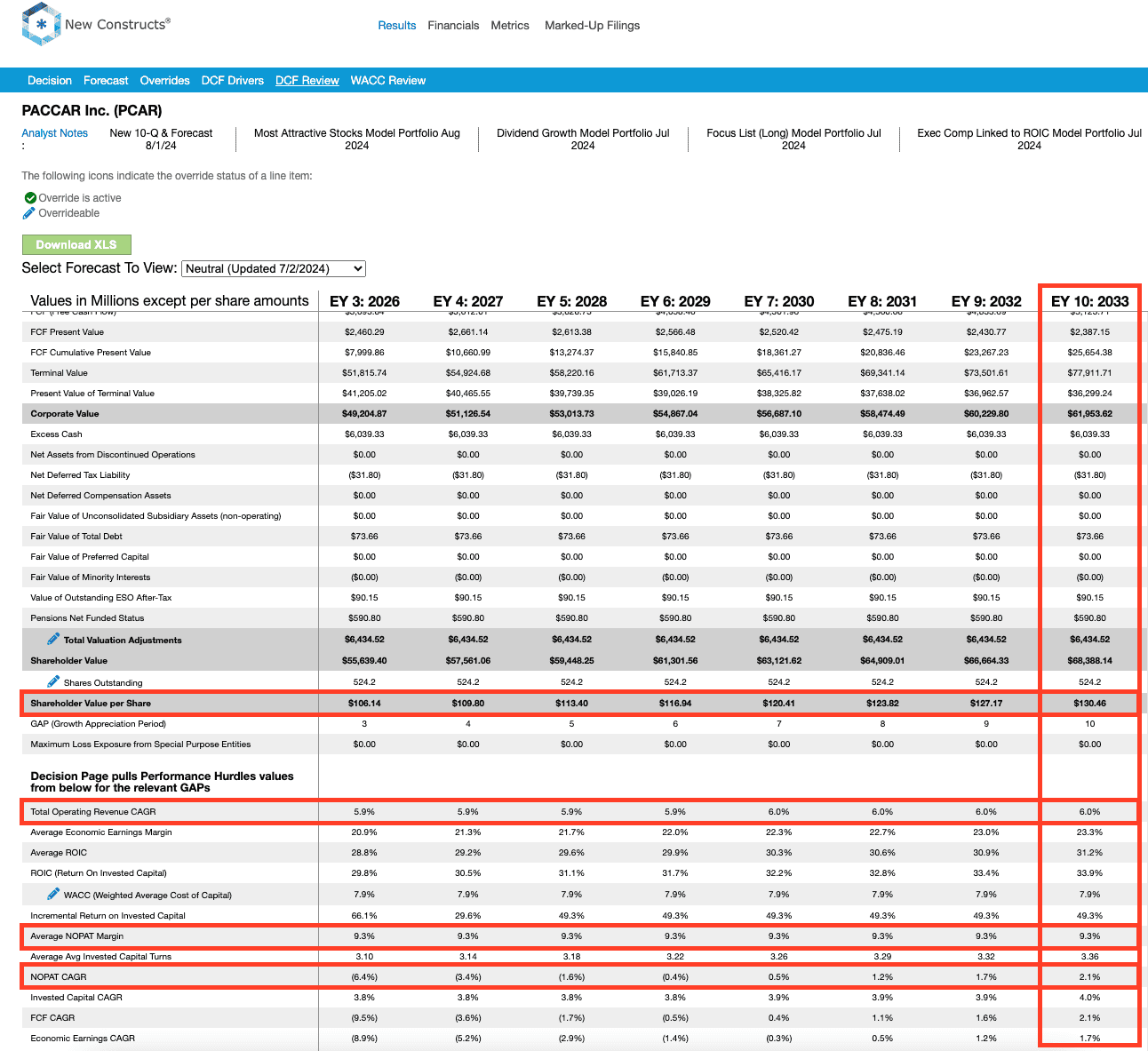The image size is (1148, 1051).
Task: Click the Net Deferred Tax Liability label
Action: click(x=80, y=475)
